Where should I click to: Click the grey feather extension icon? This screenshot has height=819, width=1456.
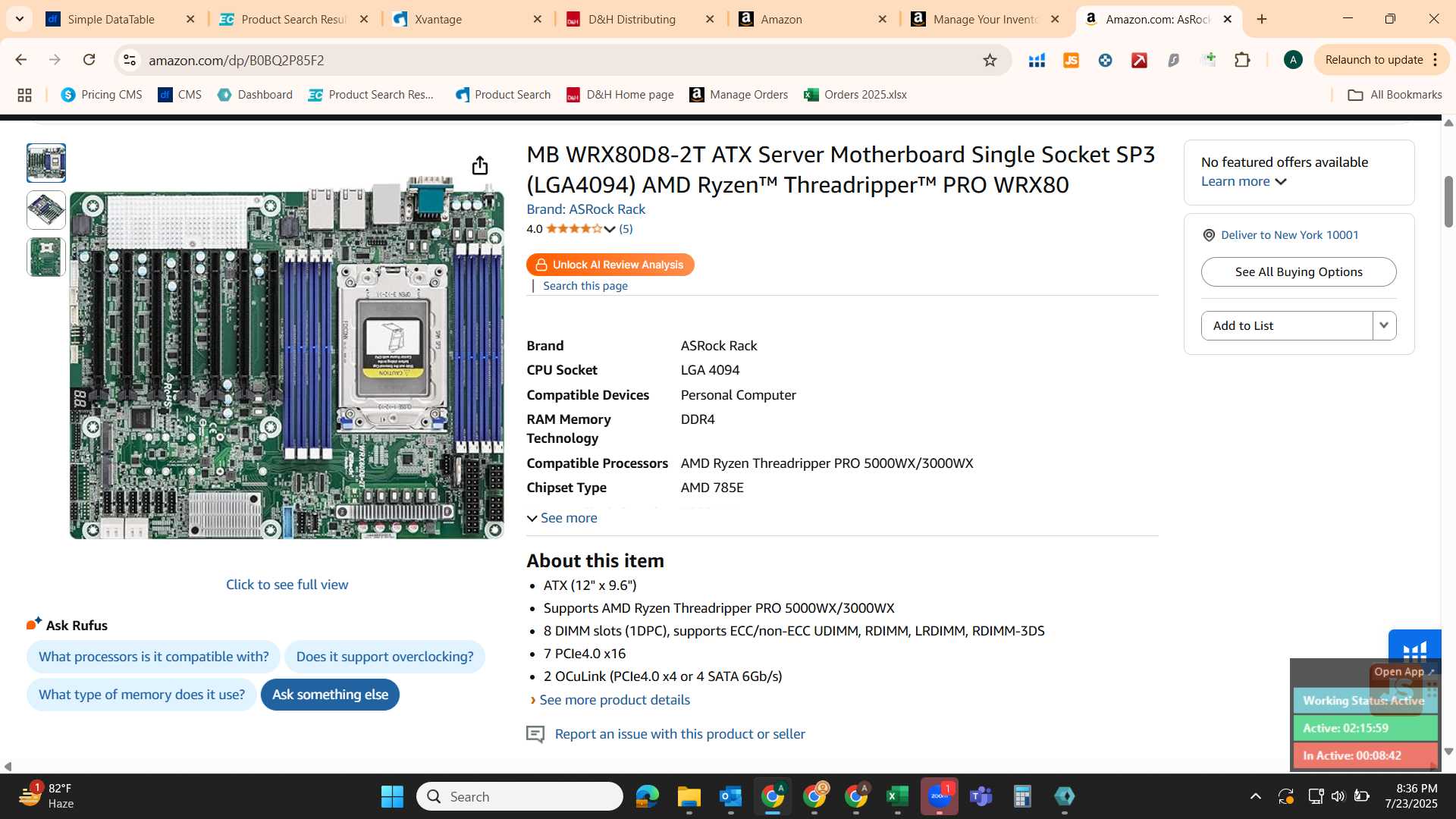(1173, 60)
